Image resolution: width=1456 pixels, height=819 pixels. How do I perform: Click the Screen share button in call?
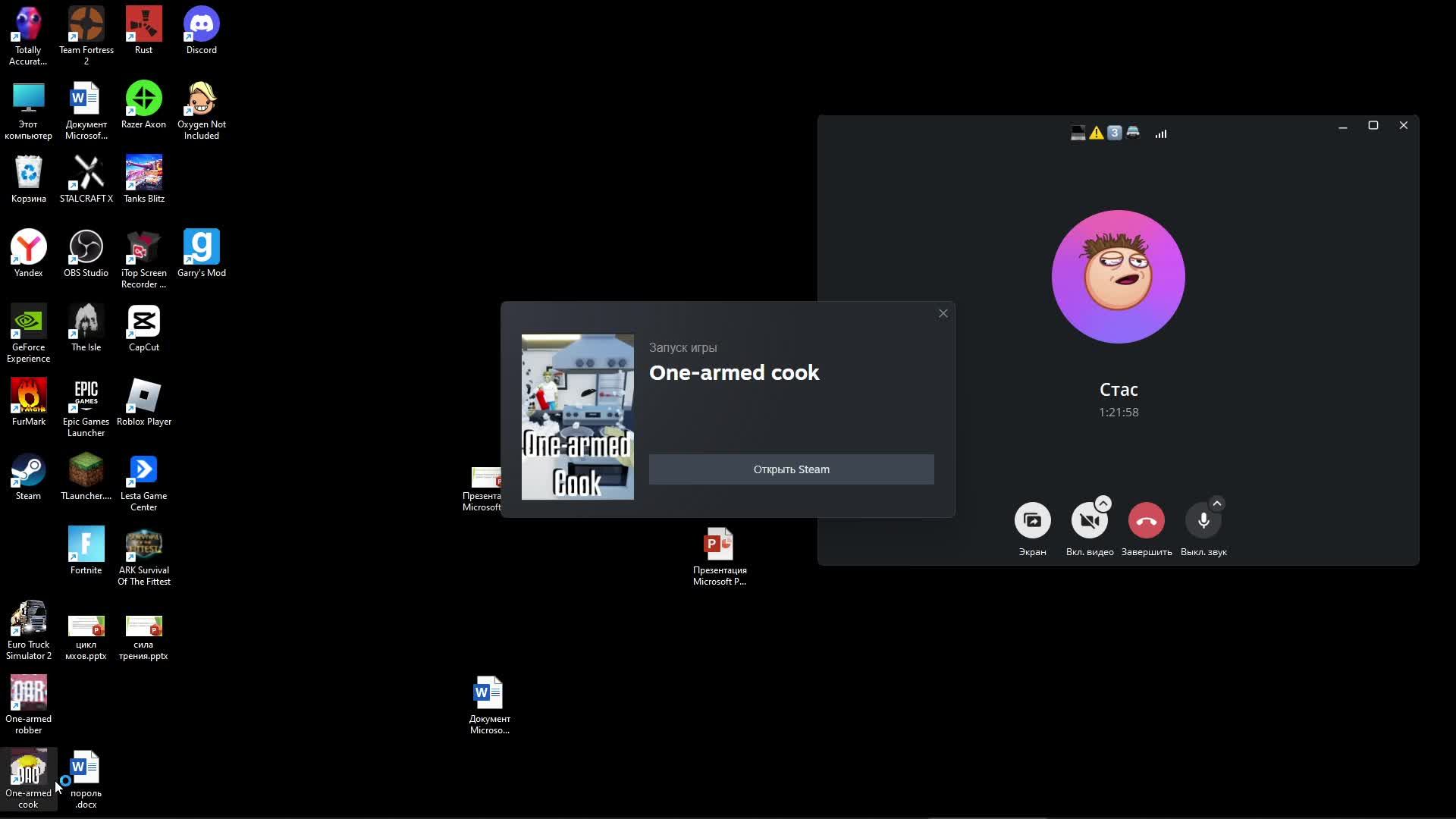pyautogui.click(x=1032, y=521)
